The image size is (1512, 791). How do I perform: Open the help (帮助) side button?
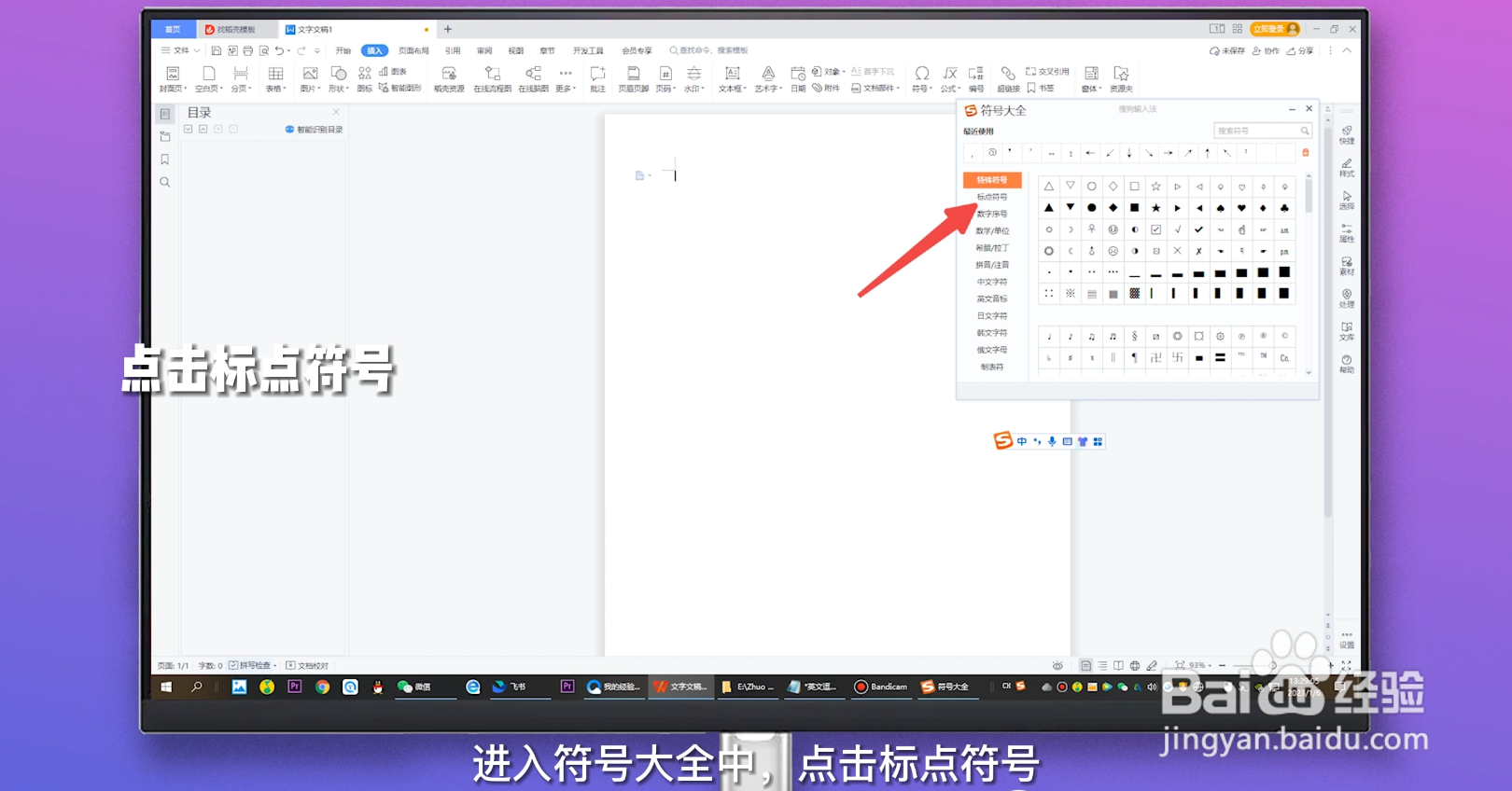1347,364
